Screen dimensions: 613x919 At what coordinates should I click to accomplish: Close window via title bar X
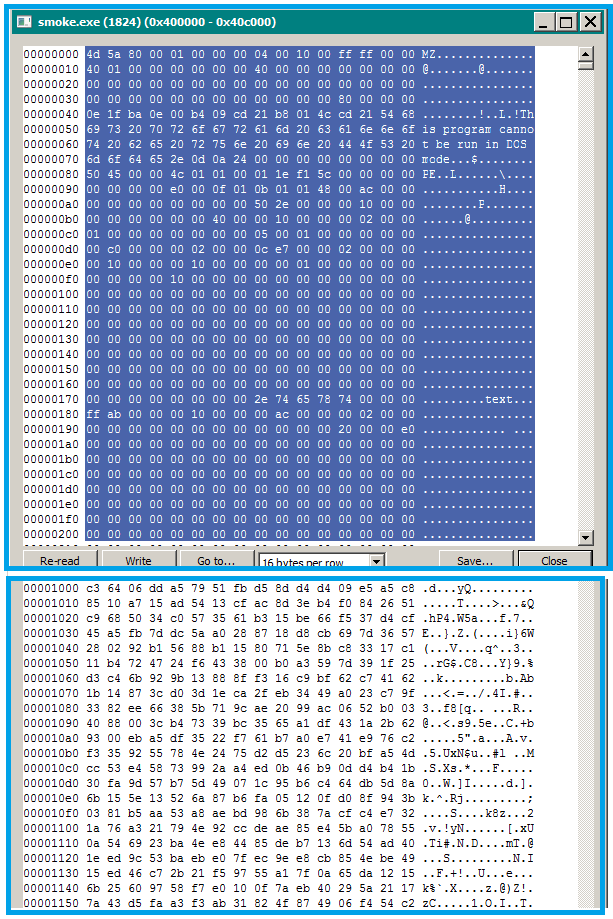(589, 21)
